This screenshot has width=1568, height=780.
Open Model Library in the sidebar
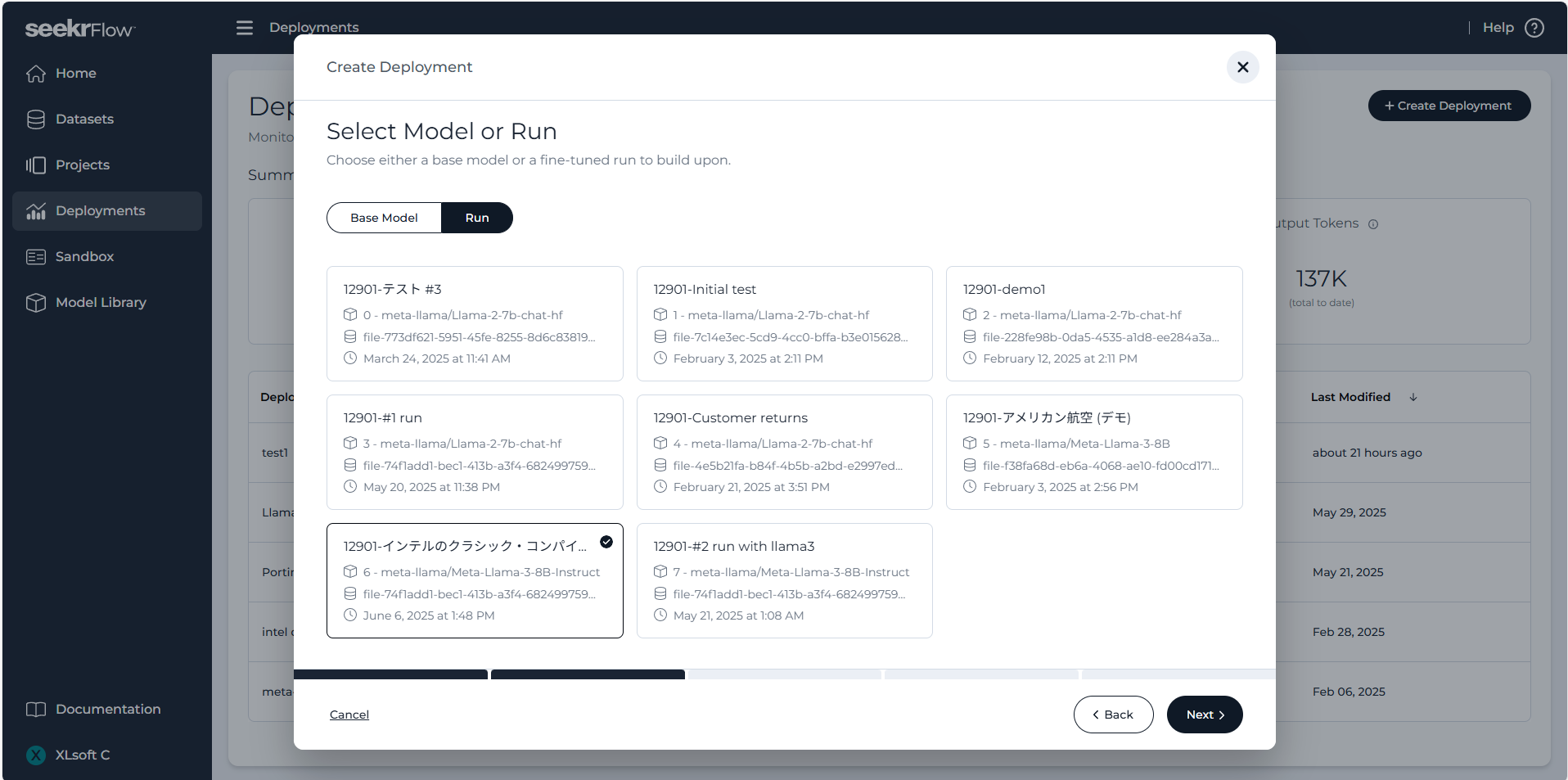(x=107, y=303)
